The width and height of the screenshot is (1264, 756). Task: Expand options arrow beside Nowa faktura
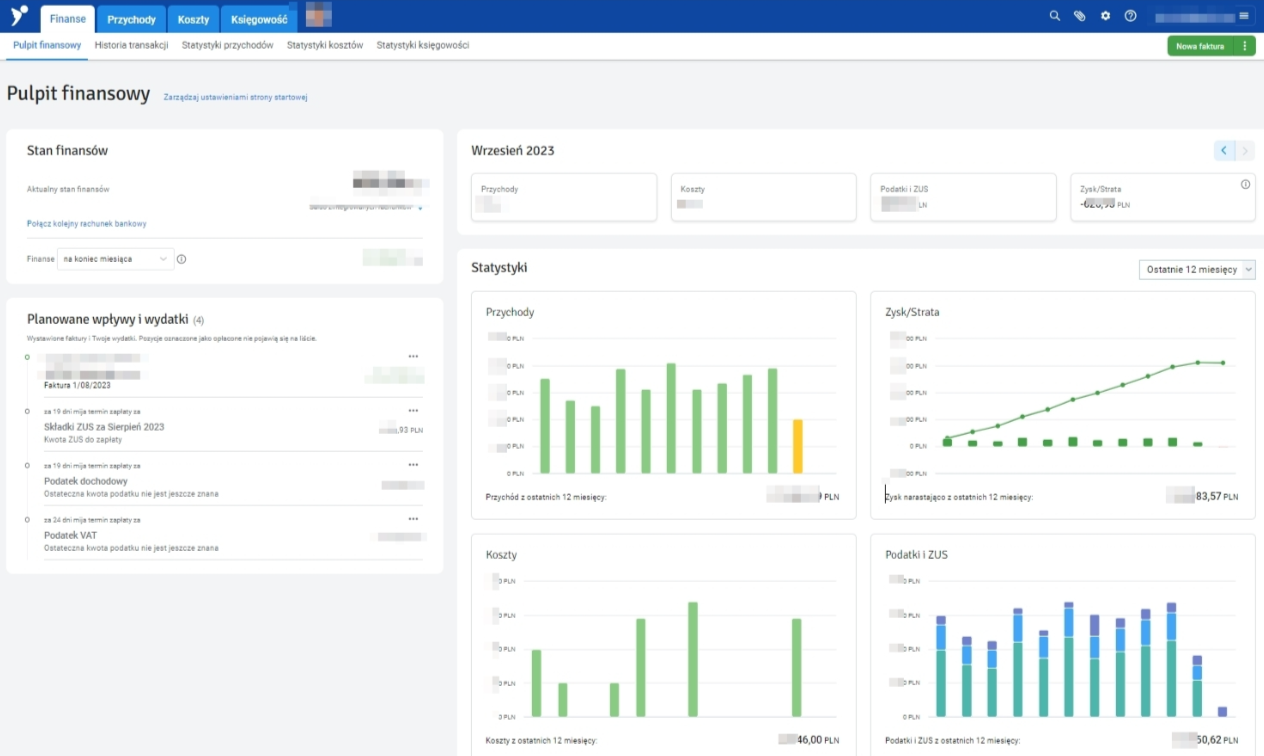click(x=1244, y=46)
